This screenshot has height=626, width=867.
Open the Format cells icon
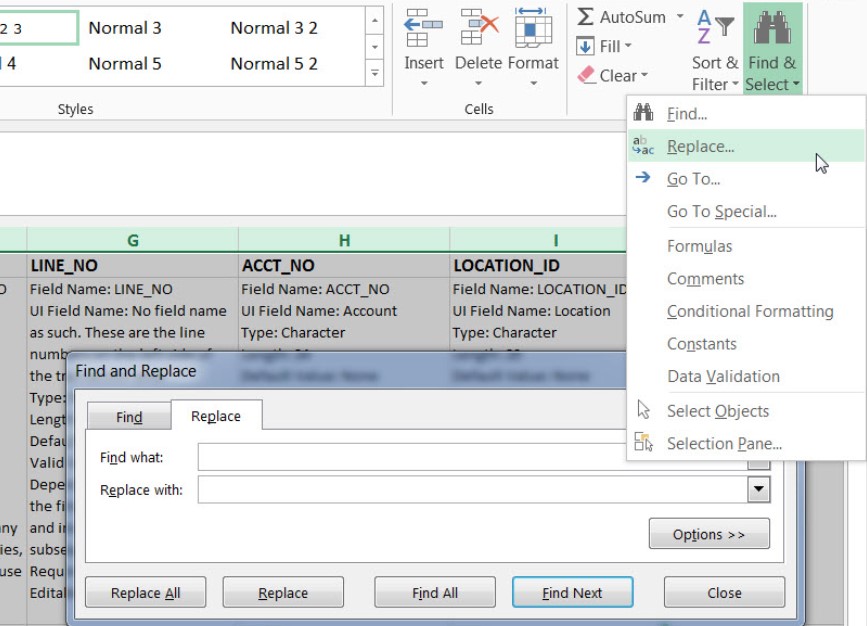click(x=533, y=29)
